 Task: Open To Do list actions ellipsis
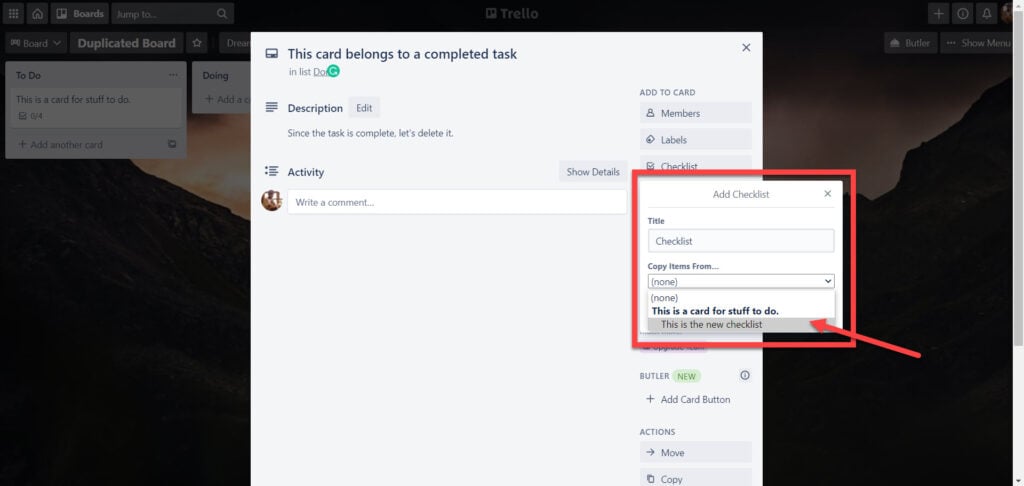173,75
